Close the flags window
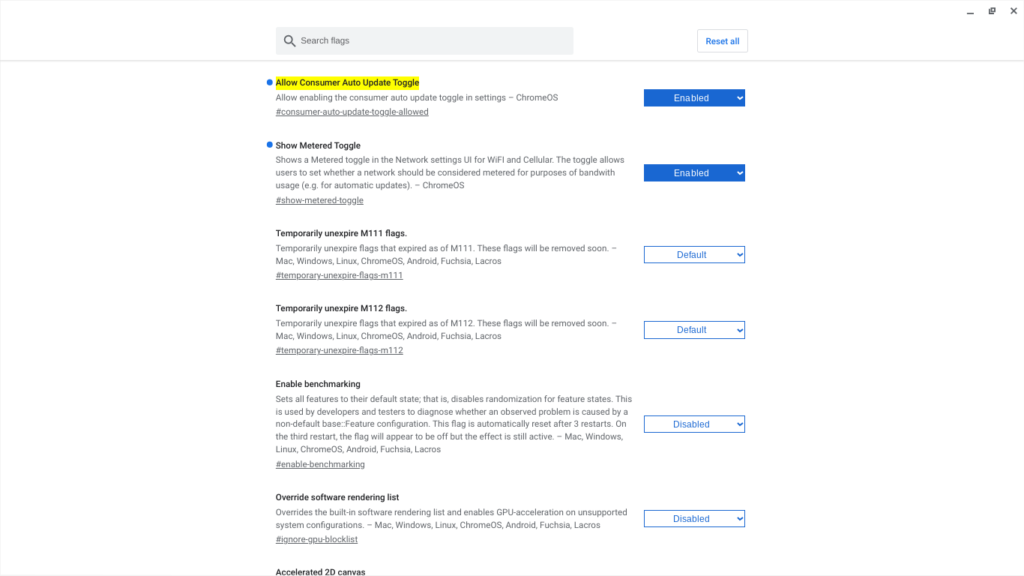 pyautogui.click(x=1012, y=11)
